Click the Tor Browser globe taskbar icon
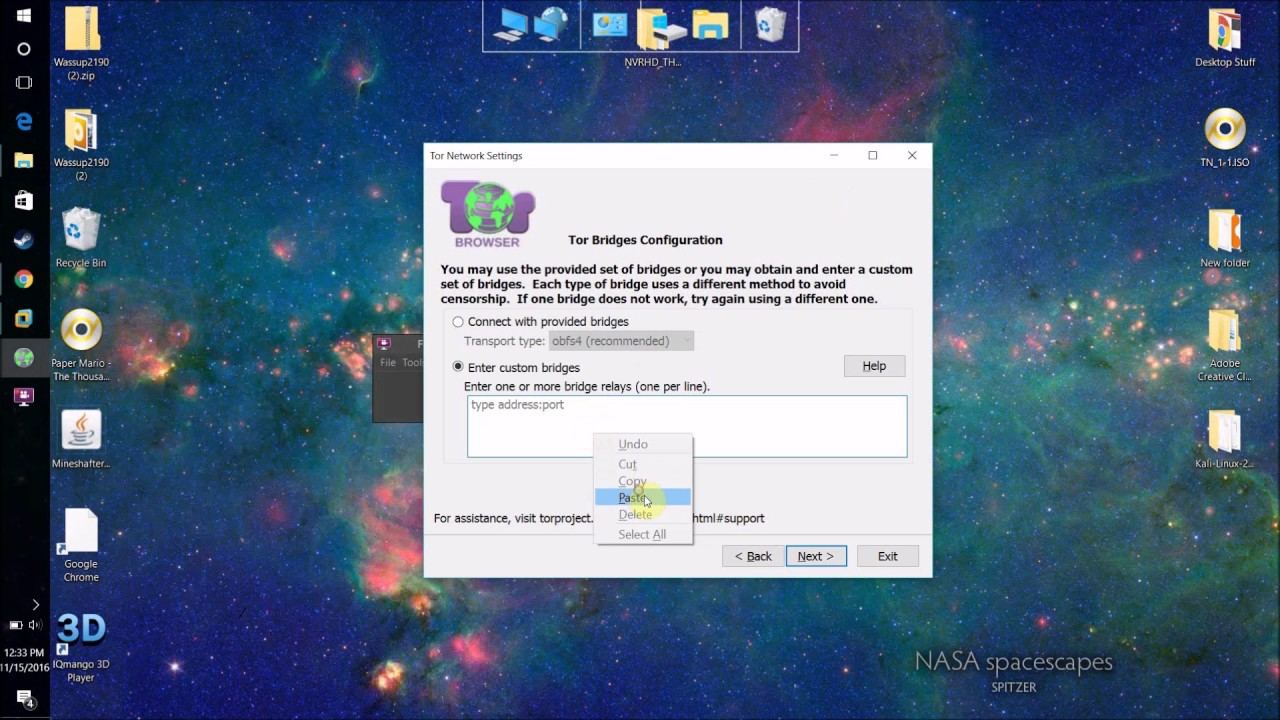Image resolution: width=1280 pixels, height=720 pixels. pyautogui.click(x=24, y=357)
